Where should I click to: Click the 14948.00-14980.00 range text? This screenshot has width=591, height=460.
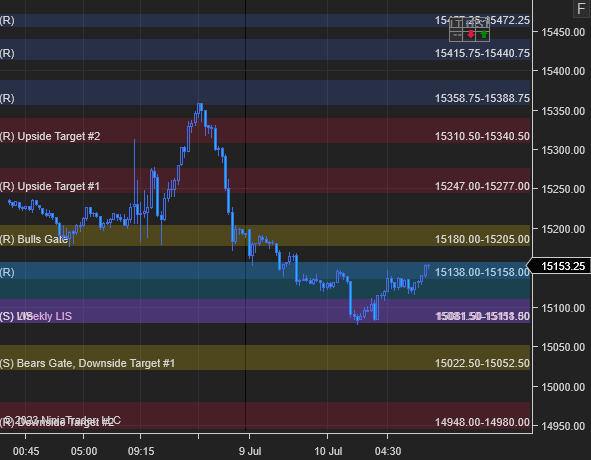point(482,422)
